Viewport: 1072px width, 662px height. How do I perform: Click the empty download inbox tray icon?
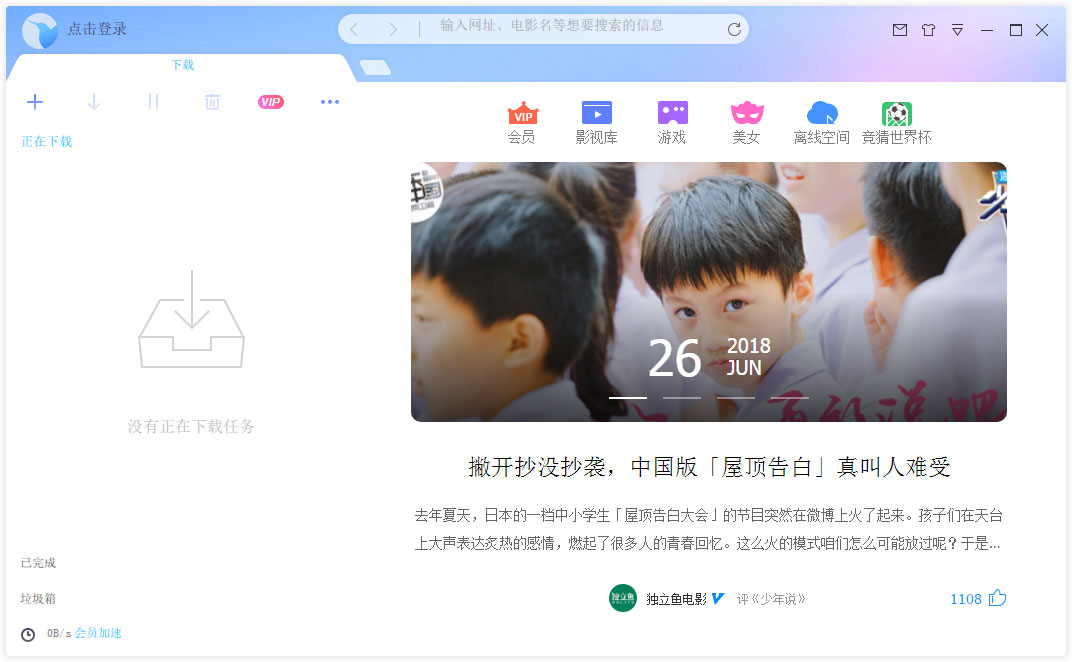point(191,319)
